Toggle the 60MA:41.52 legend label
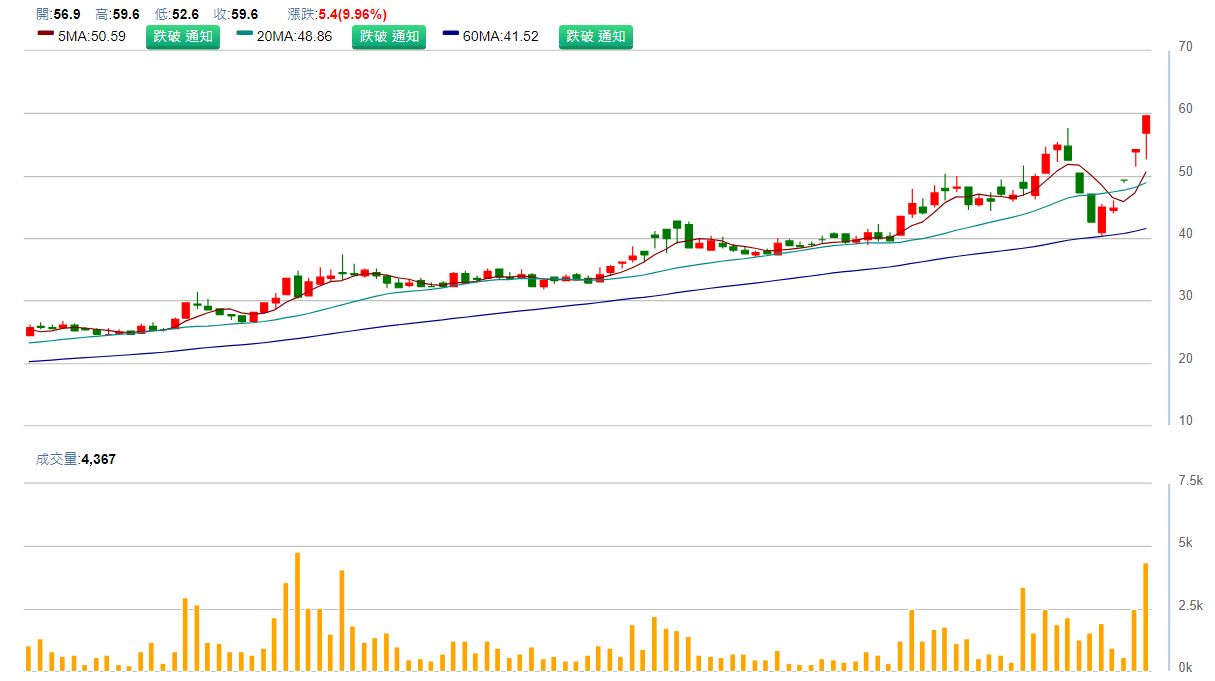 (x=500, y=37)
